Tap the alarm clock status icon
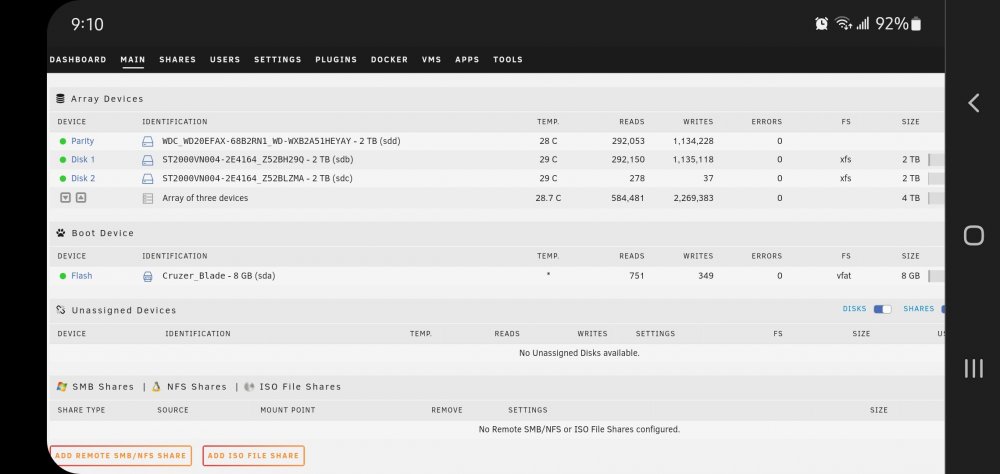The height and width of the screenshot is (474, 1000). pyautogui.click(x=821, y=24)
